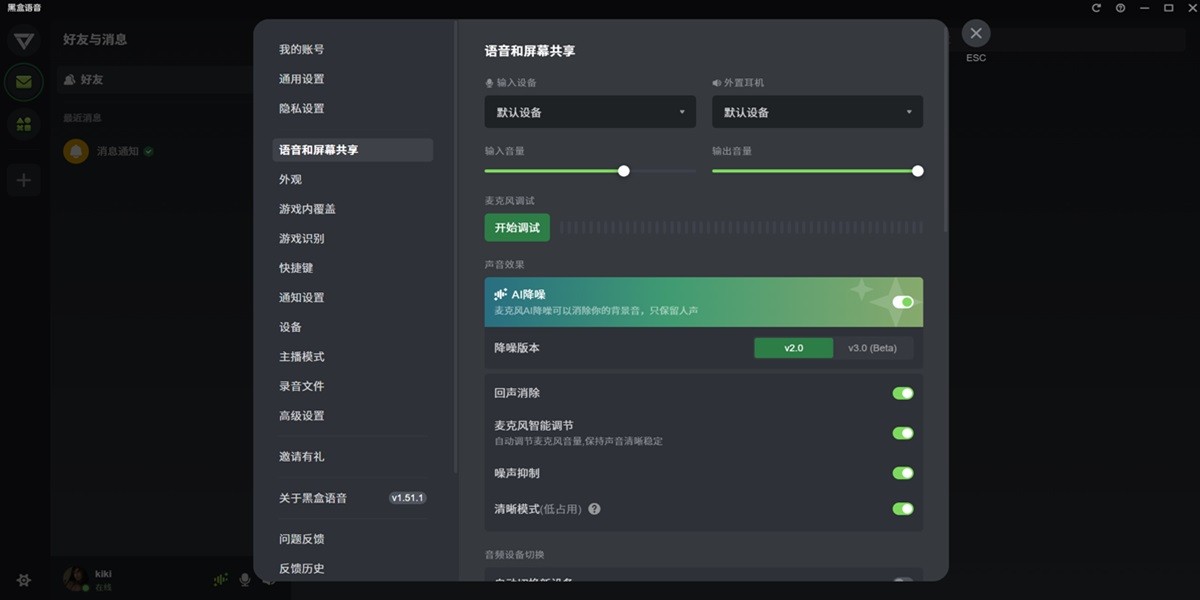Image resolution: width=1200 pixels, height=600 pixels.
Task: Turn off 噪声抑制 noise suppression
Action: coord(903,470)
